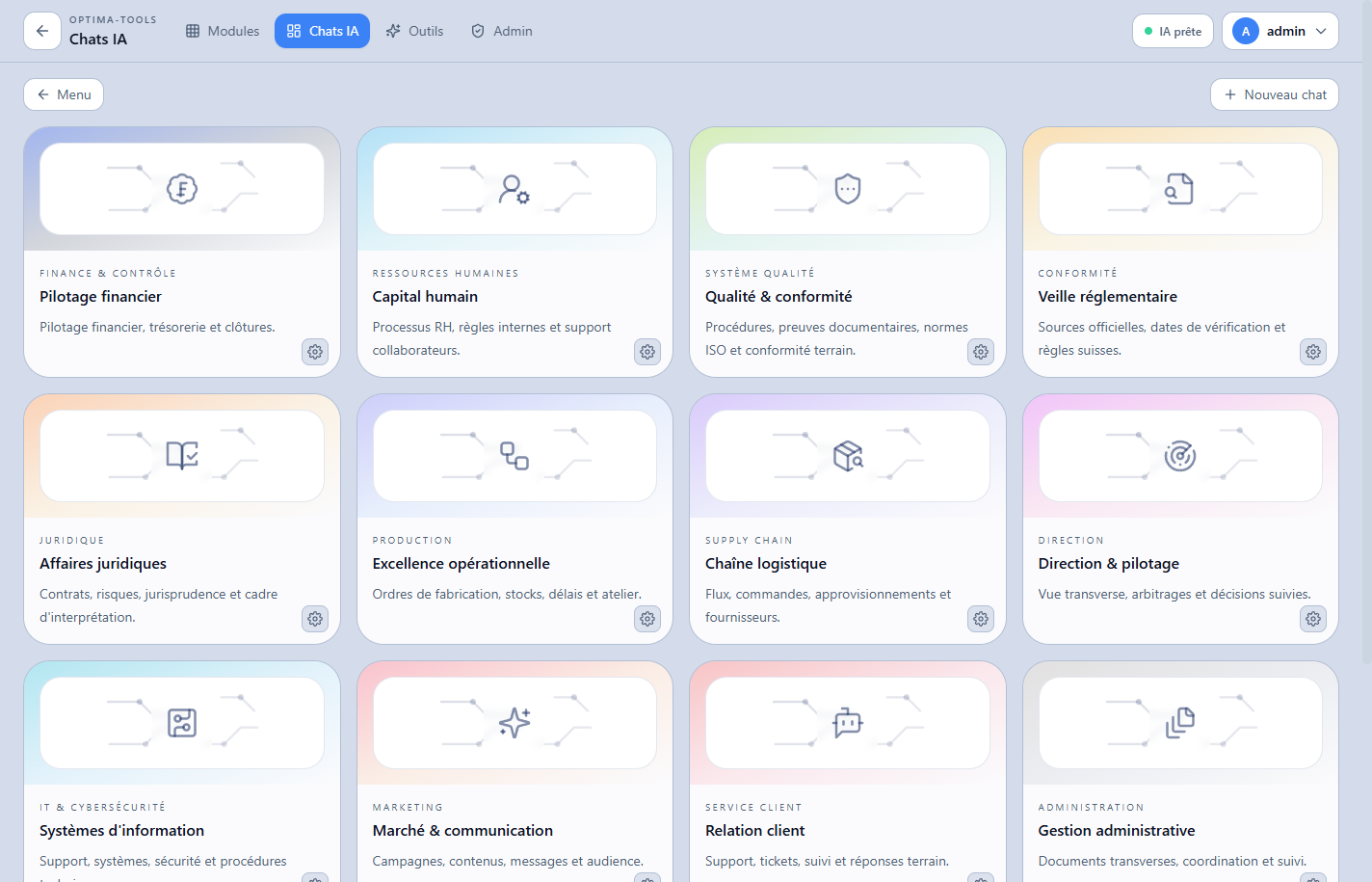The width and height of the screenshot is (1372, 882).
Task: Click the back arrow next to Chats IA
Action: (41, 31)
